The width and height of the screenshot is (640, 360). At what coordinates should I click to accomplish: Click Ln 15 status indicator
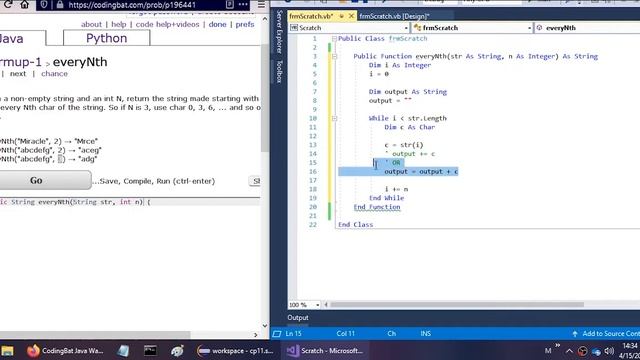[293, 333]
